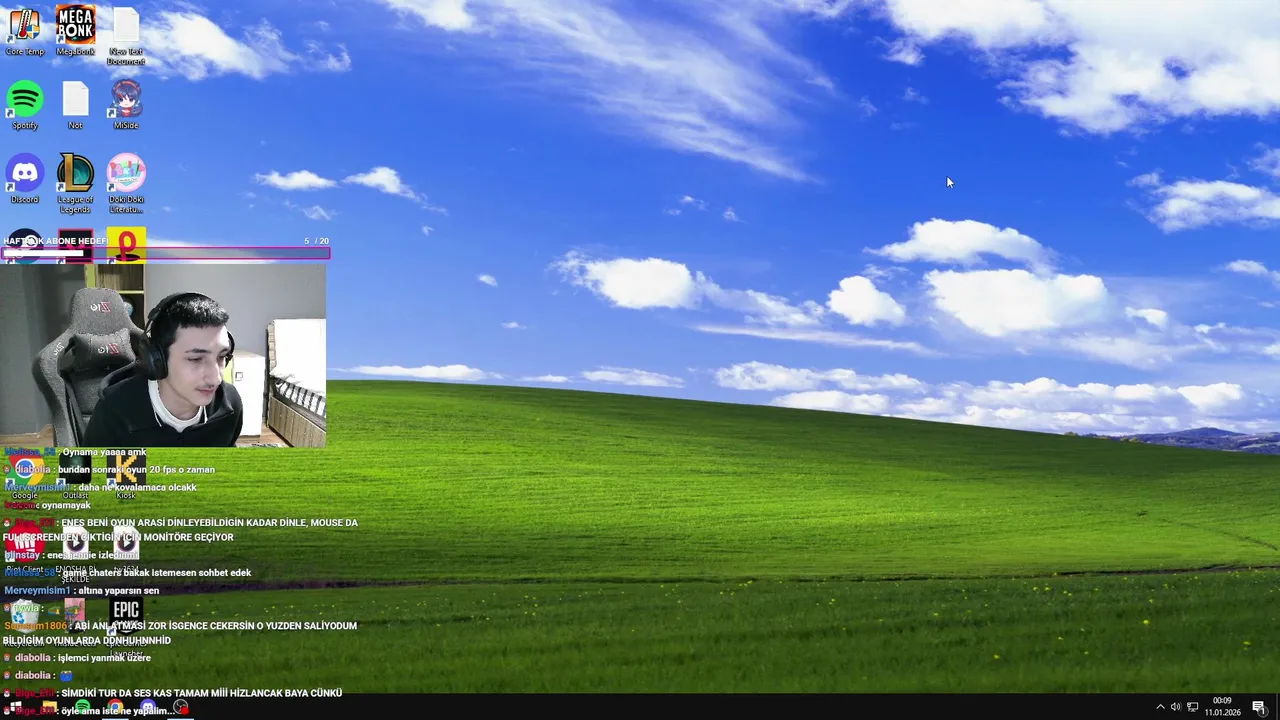Viewport: 1280px width, 720px height.
Task: Select the MiSide game desktop icon
Action: click(126, 105)
